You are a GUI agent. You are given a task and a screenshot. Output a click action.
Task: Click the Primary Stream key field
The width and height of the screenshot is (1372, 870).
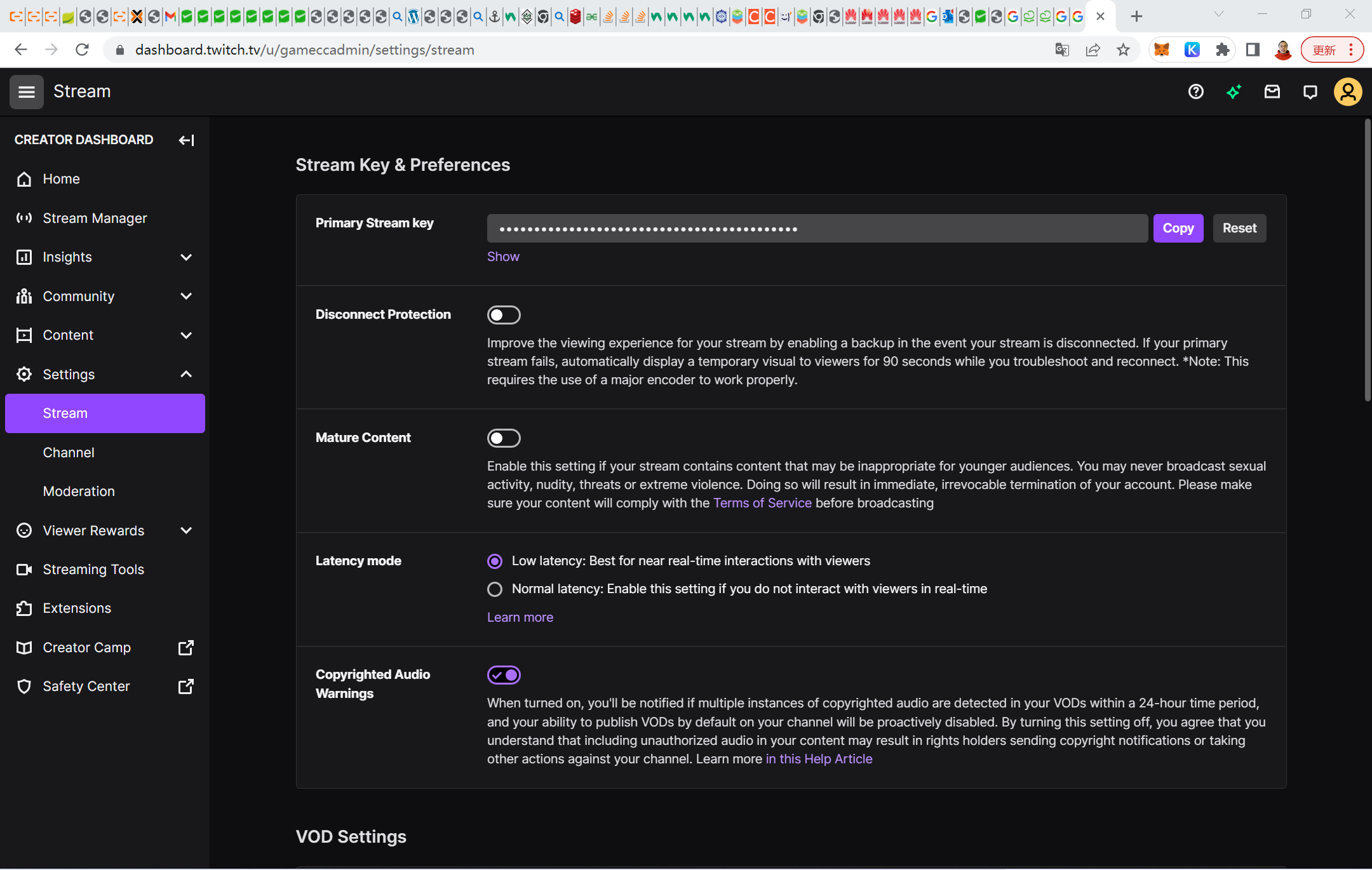[817, 228]
